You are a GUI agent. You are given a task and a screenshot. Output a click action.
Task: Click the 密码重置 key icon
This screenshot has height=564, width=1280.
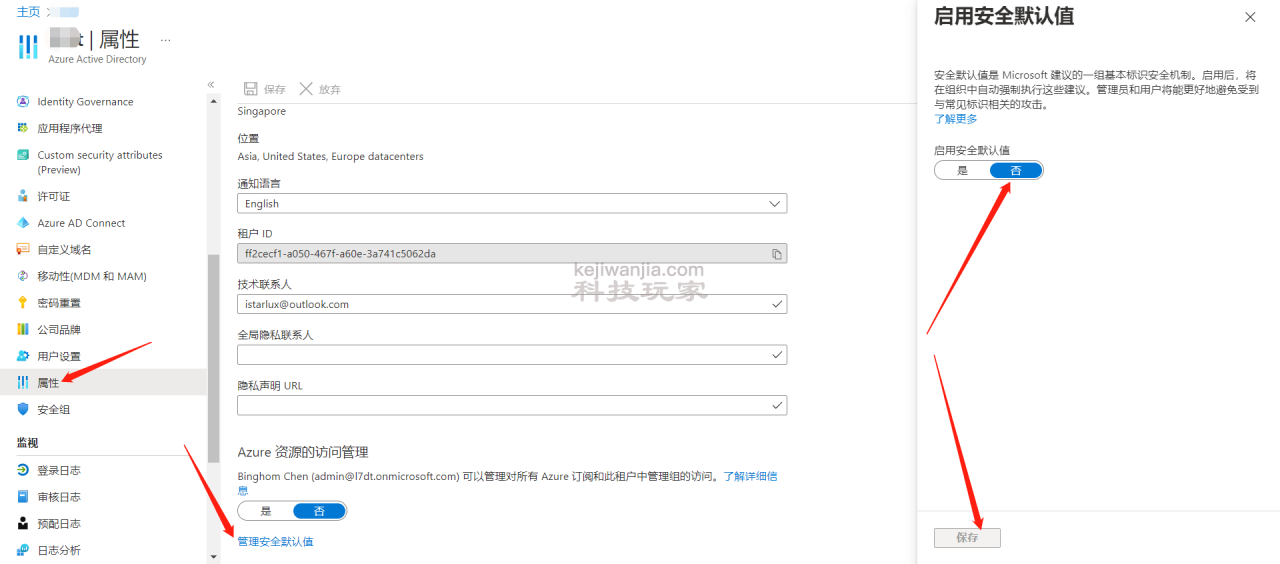23,303
